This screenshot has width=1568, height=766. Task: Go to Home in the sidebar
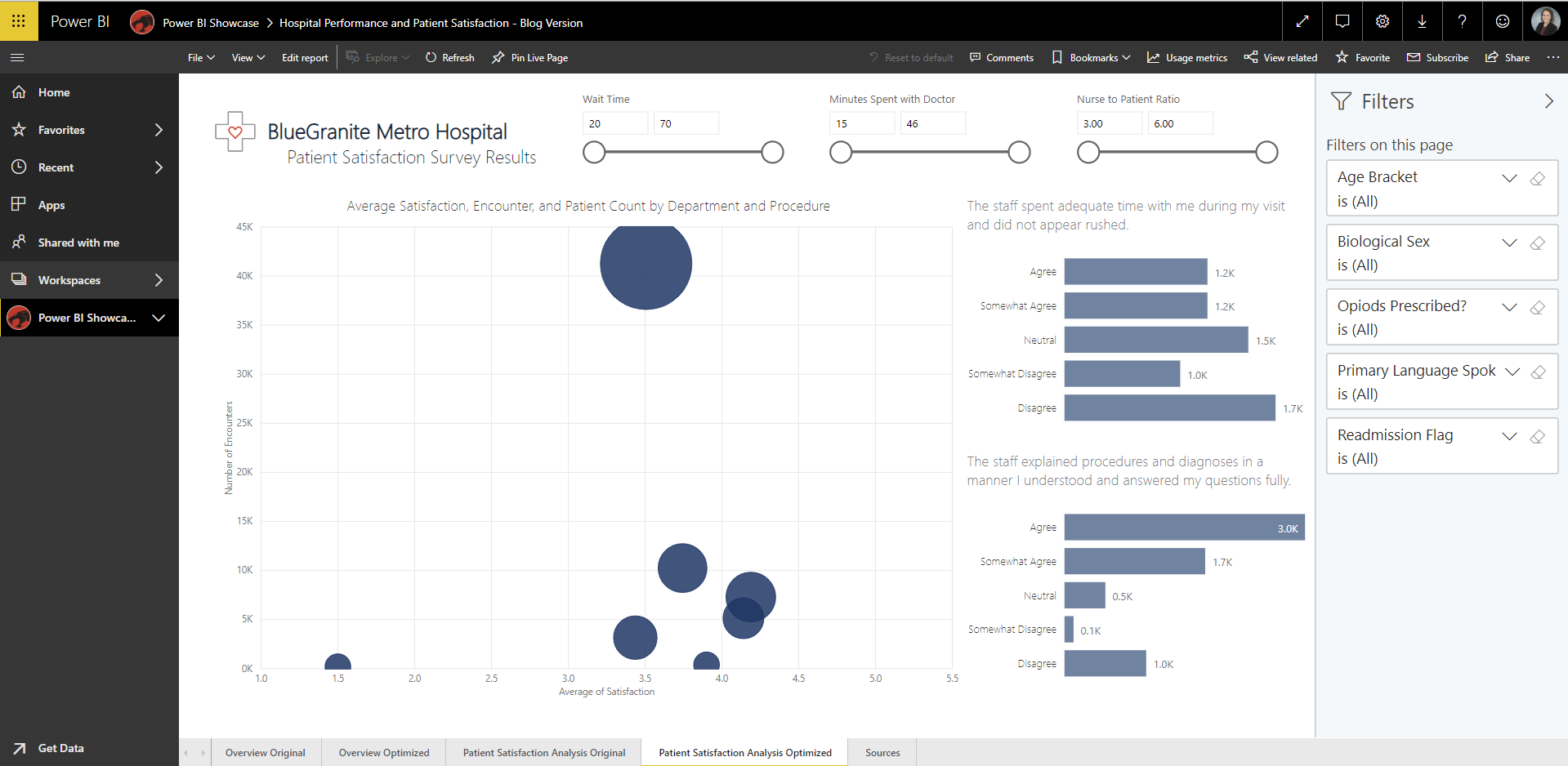point(52,92)
